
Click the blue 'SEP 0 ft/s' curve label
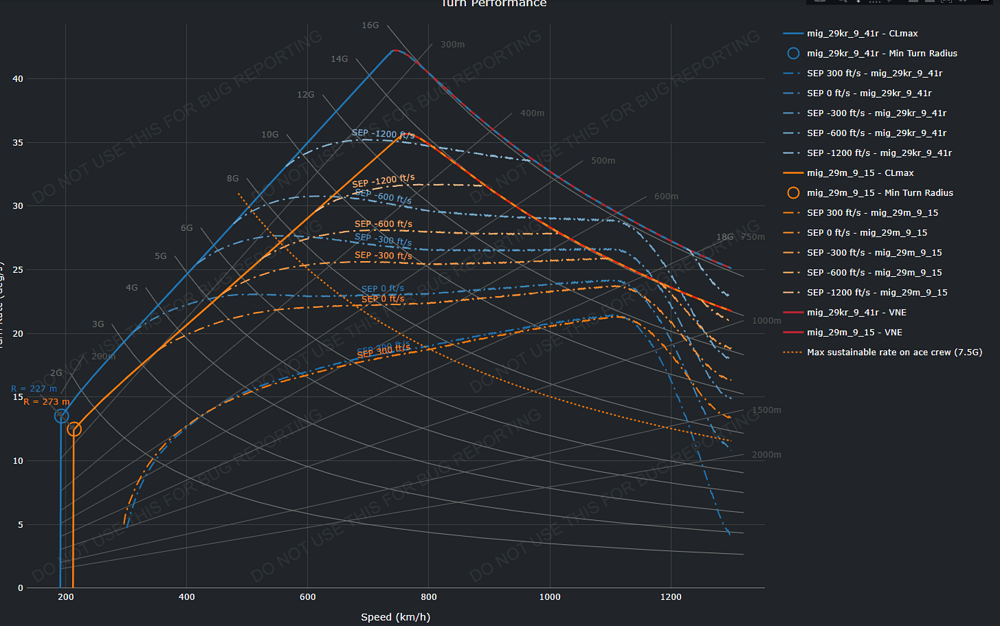[383, 289]
